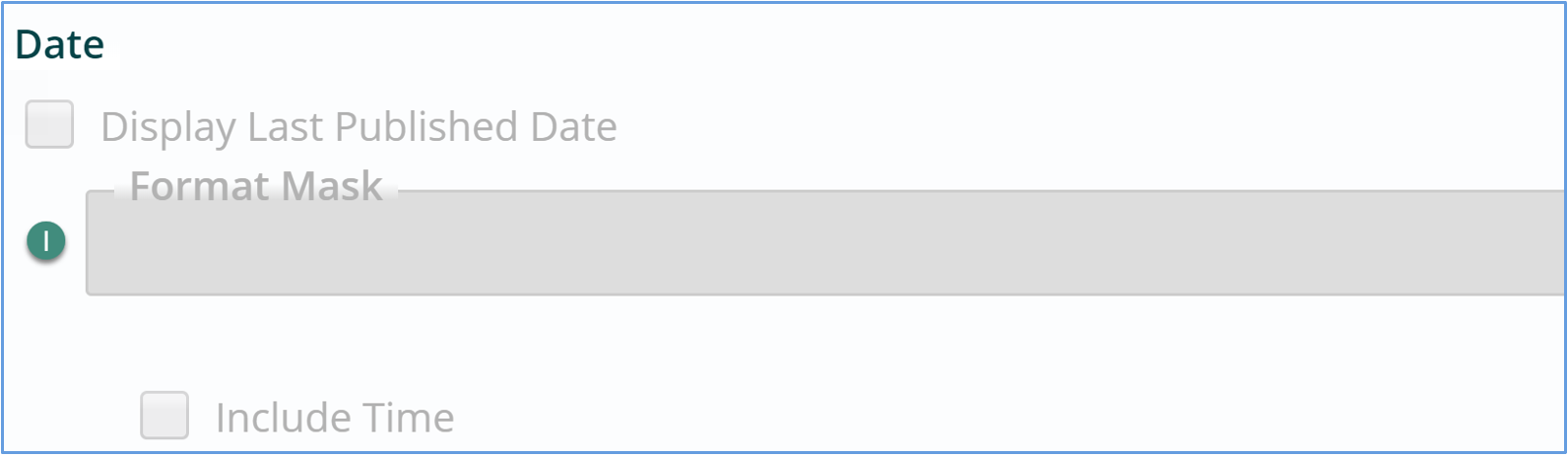Open help from the round I icon
The width and height of the screenshot is (1568, 457).
(x=45, y=241)
